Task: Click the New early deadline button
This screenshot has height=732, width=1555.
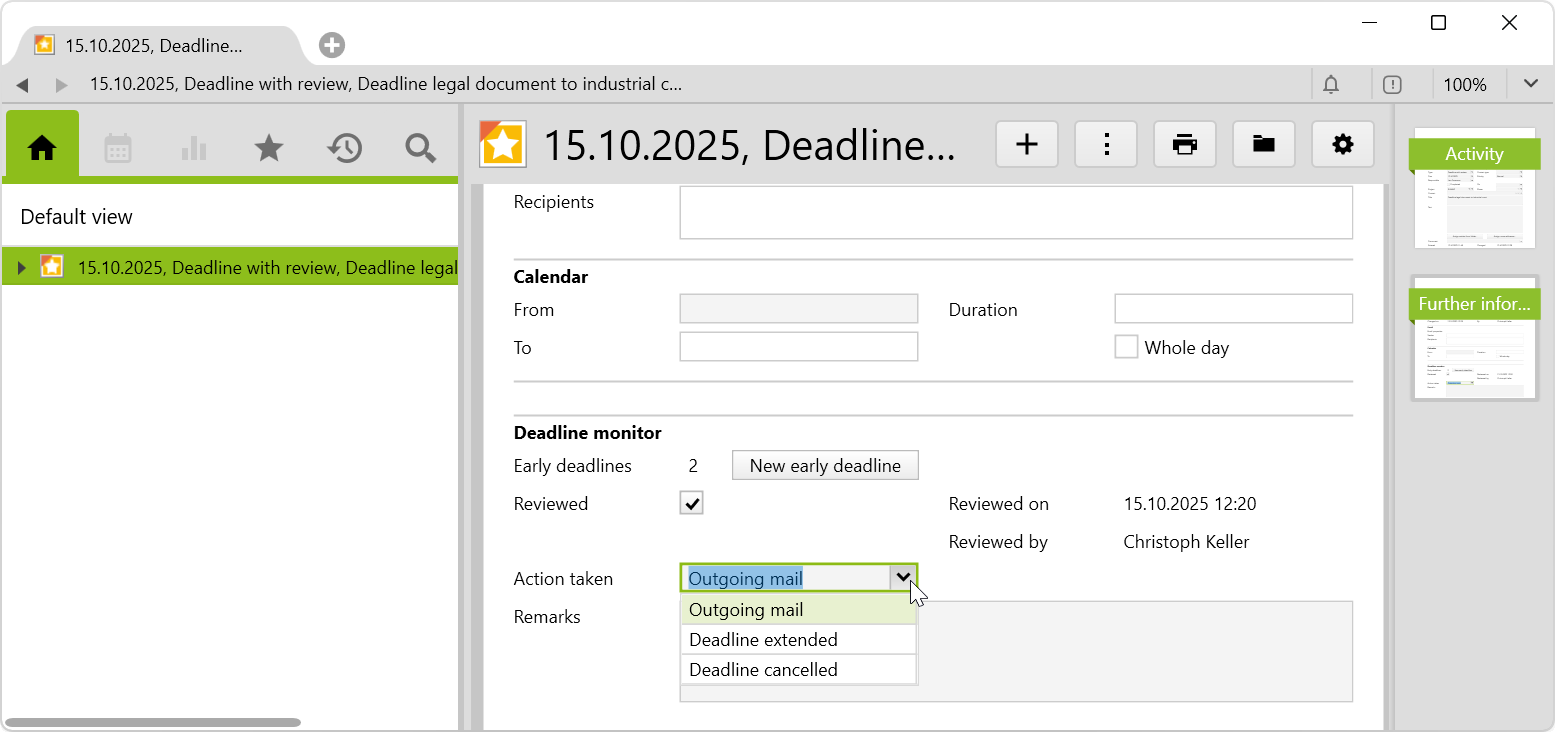Action: pos(825,465)
